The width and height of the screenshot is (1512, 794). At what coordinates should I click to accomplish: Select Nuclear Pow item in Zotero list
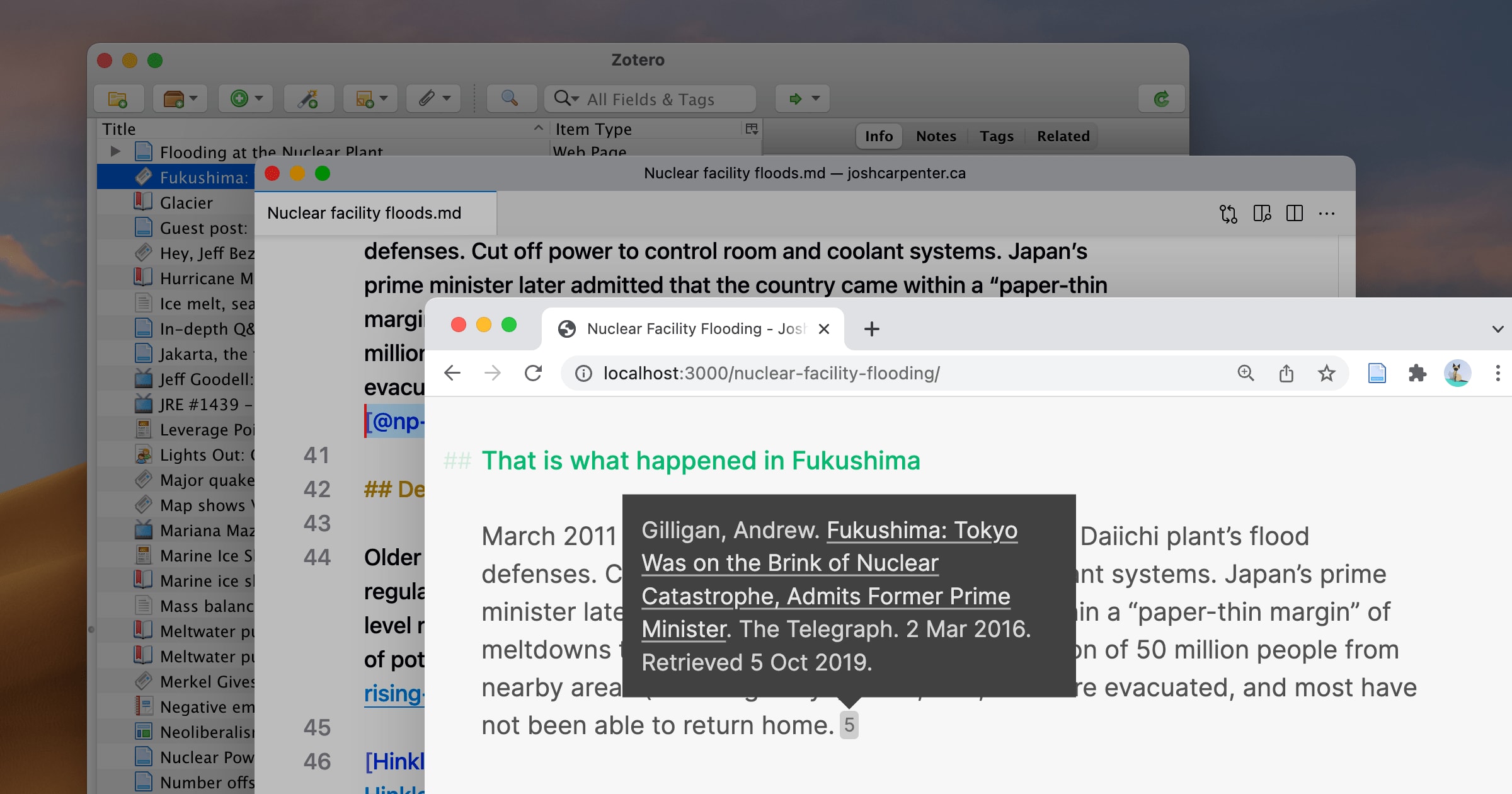click(176, 757)
